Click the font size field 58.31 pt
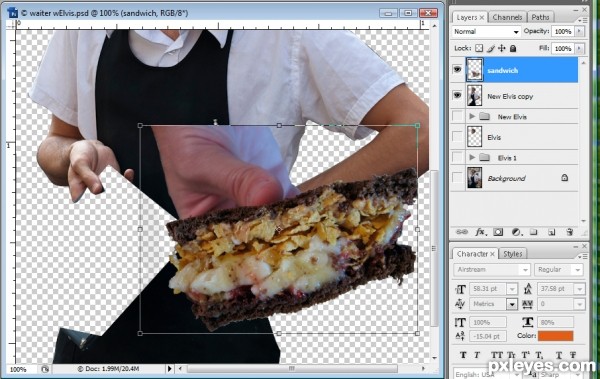600x379 pixels. click(488, 289)
